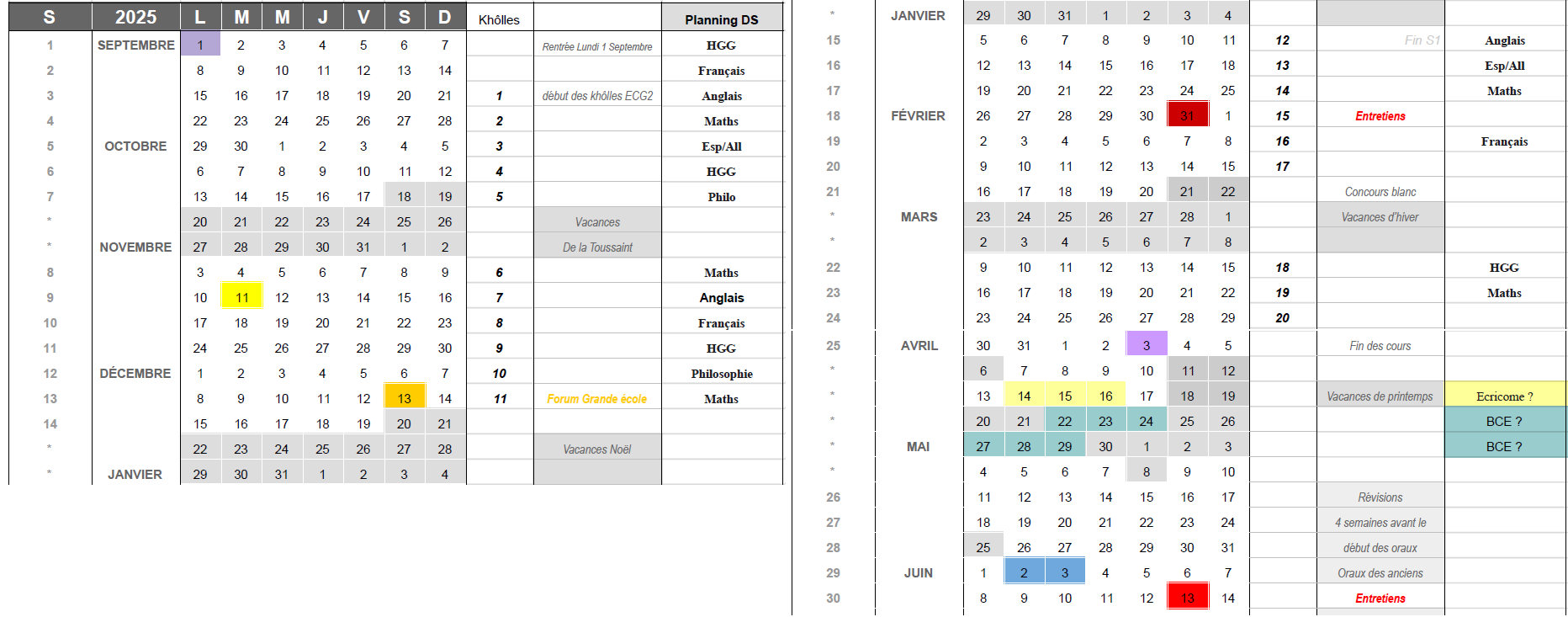1568x617 pixels.
Task: Select the 'Philosophie' DS entry
Action: [721, 374]
